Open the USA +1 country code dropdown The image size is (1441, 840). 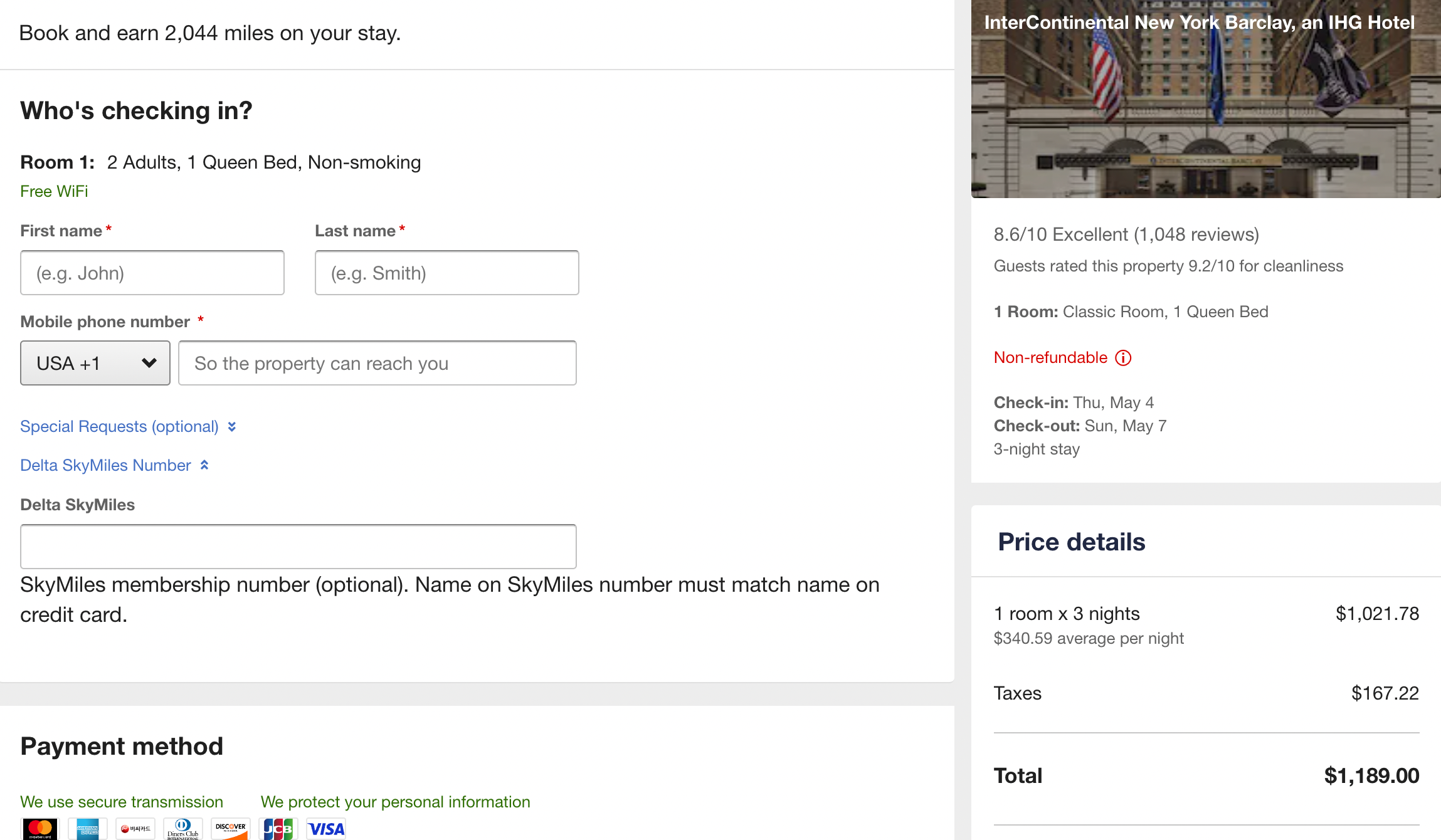95,363
